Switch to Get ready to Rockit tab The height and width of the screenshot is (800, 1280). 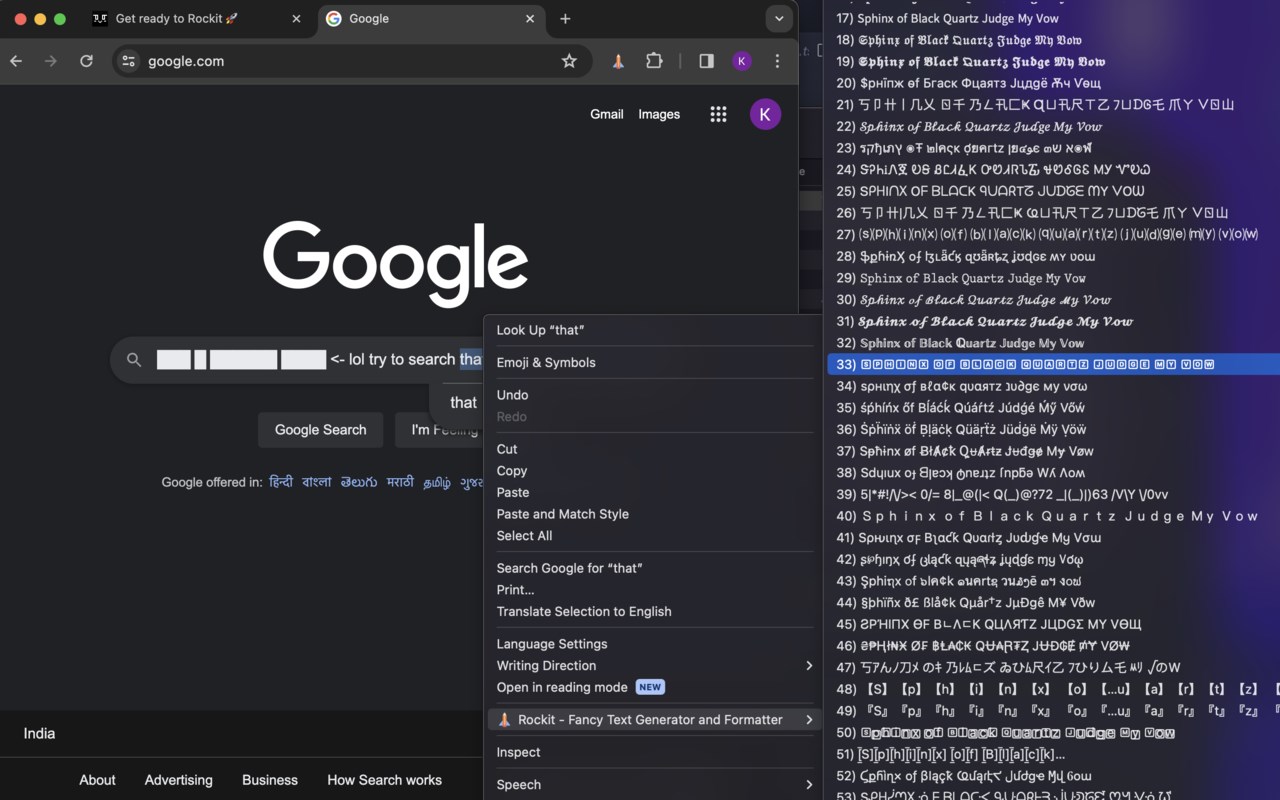tap(198, 19)
